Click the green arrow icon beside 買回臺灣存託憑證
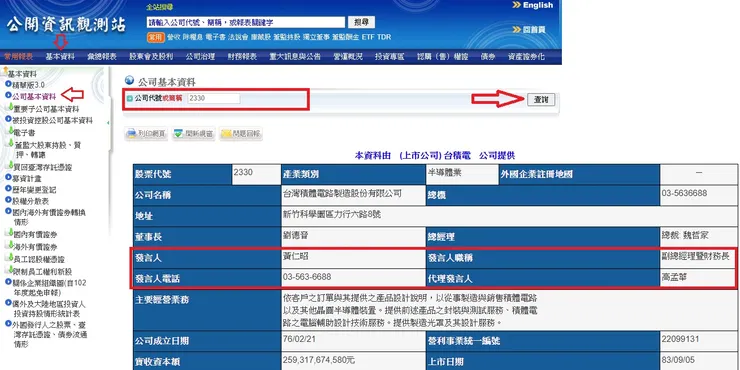The height and width of the screenshot is (370, 740). 10,166
